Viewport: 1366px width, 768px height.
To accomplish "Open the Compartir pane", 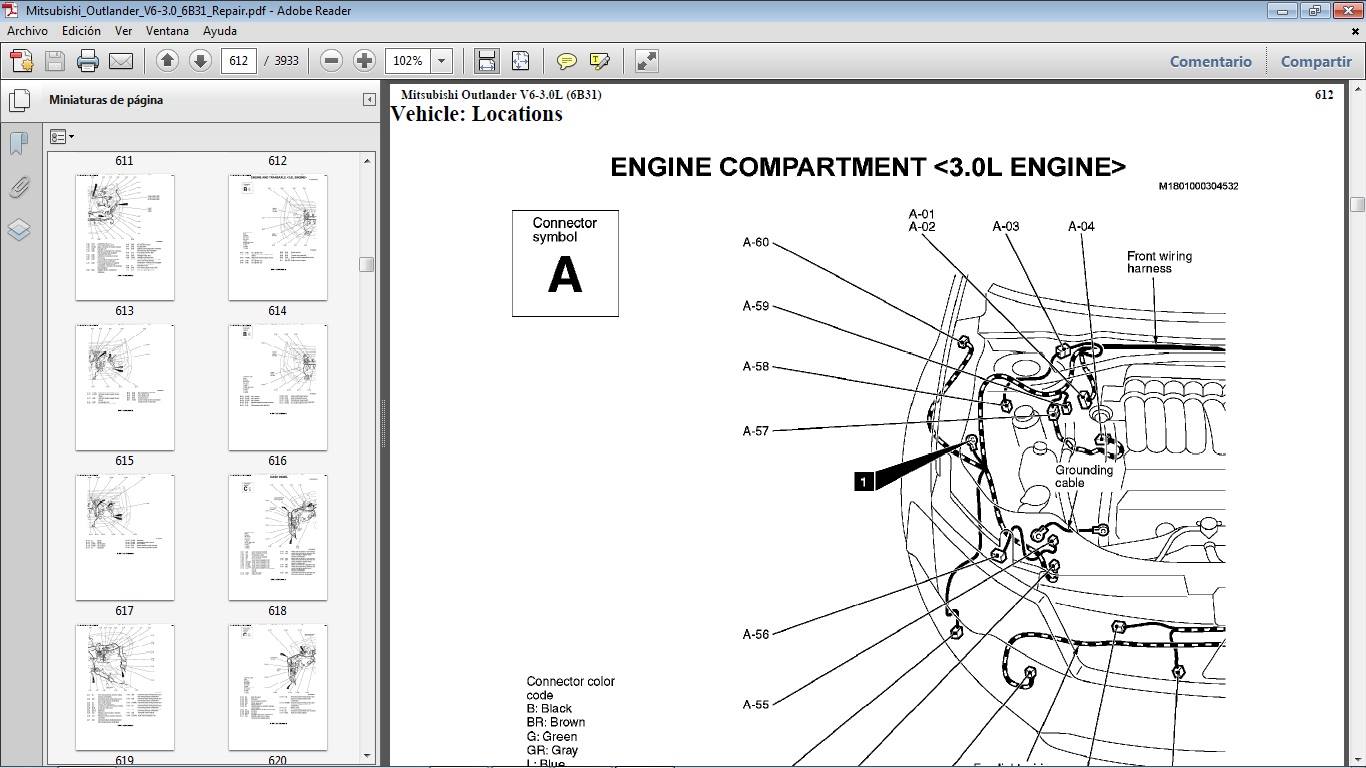I will click(1316, 61).
